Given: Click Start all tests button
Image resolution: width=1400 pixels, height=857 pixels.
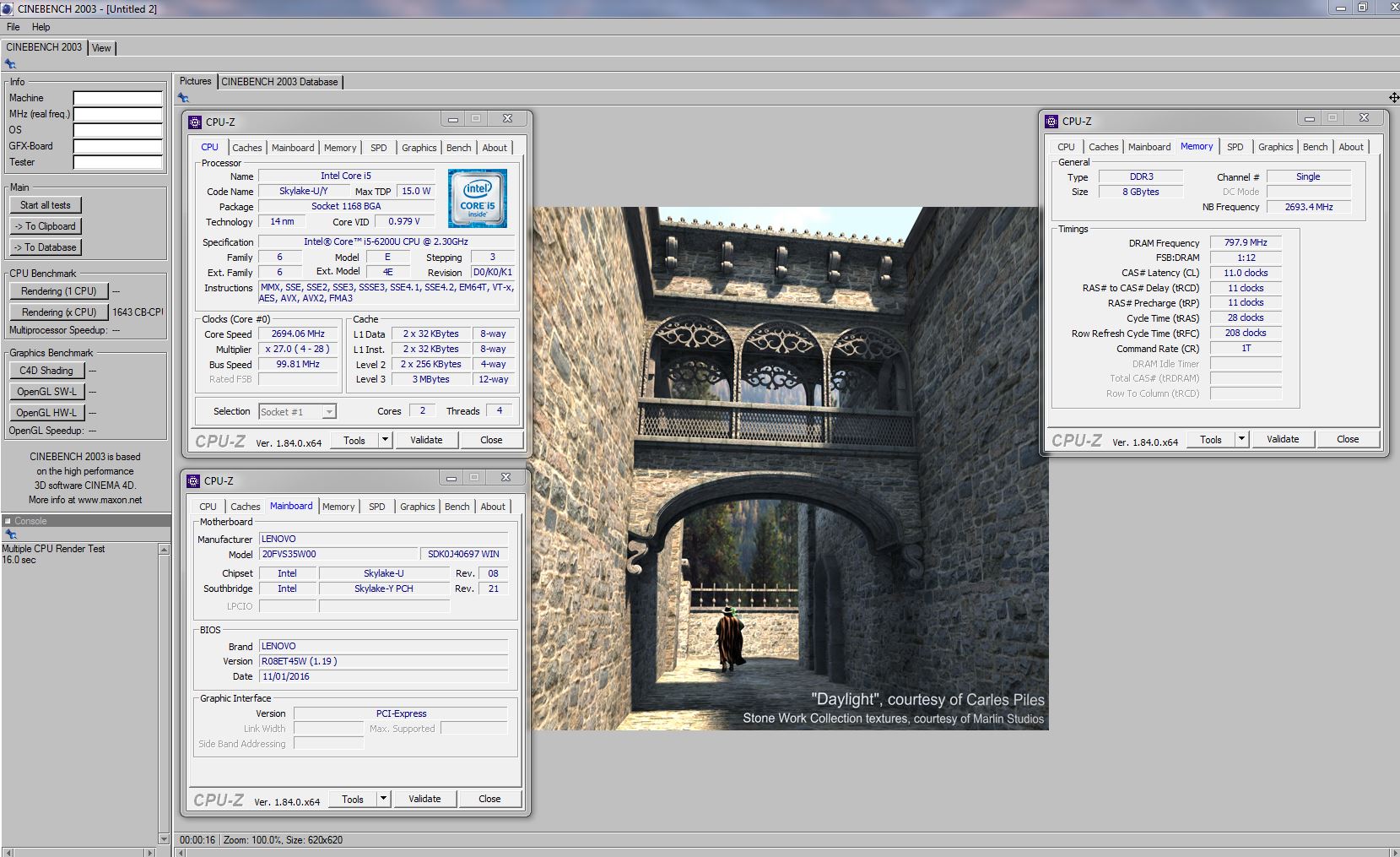Looking at the screenshot, I should click(46, 205).
